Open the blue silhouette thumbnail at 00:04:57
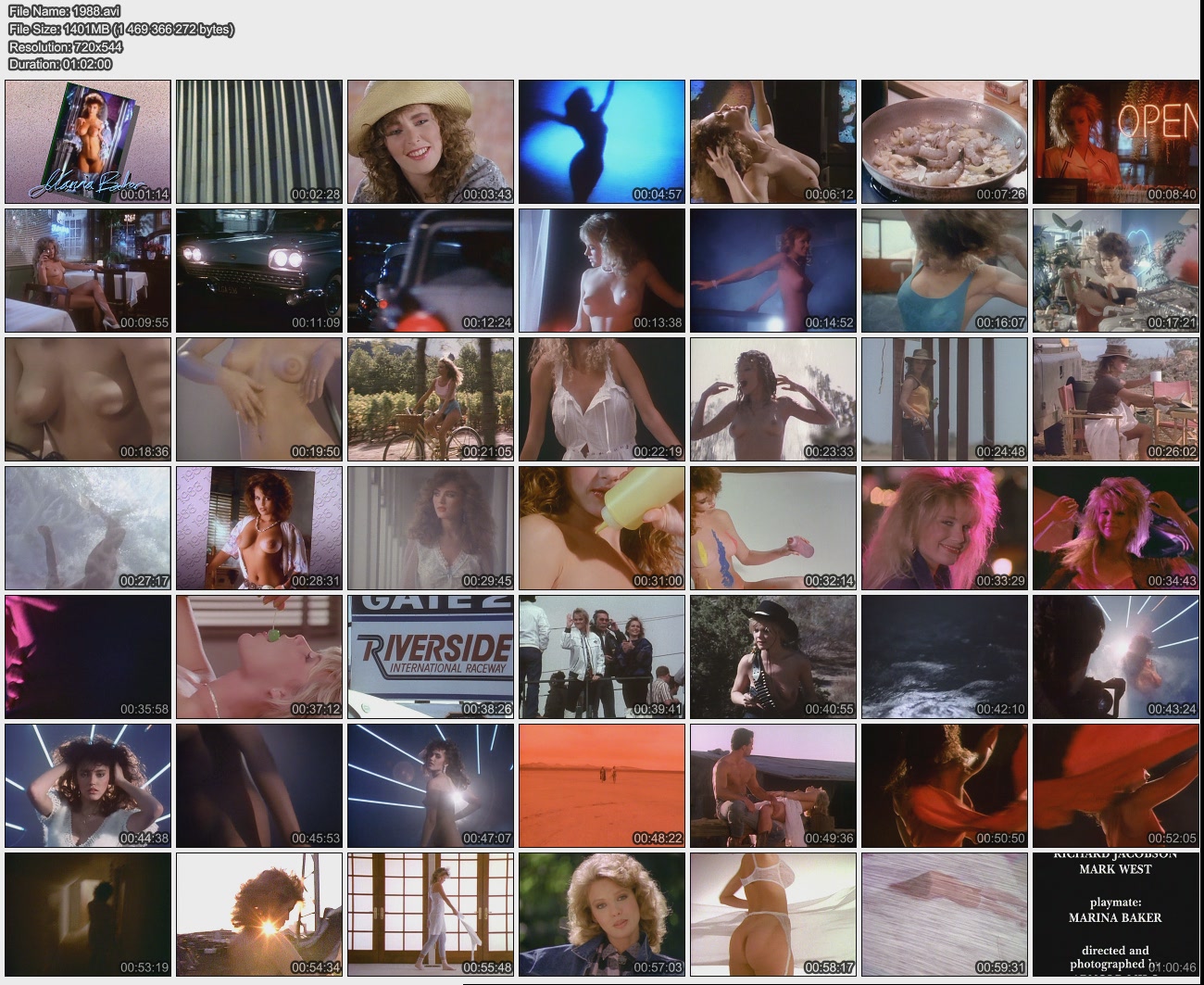The width and height of the screenshot is (1204, 985). tap(602, 141)
